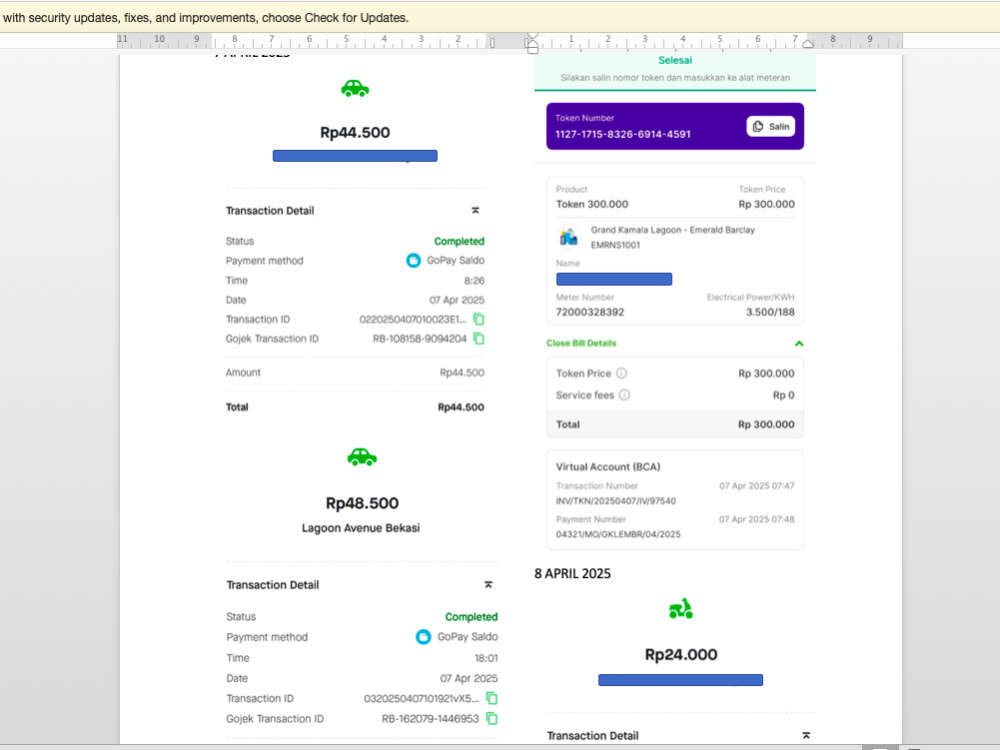
Task: Click the Virtual Account (BCA) heading
Action: click(608, 467)
